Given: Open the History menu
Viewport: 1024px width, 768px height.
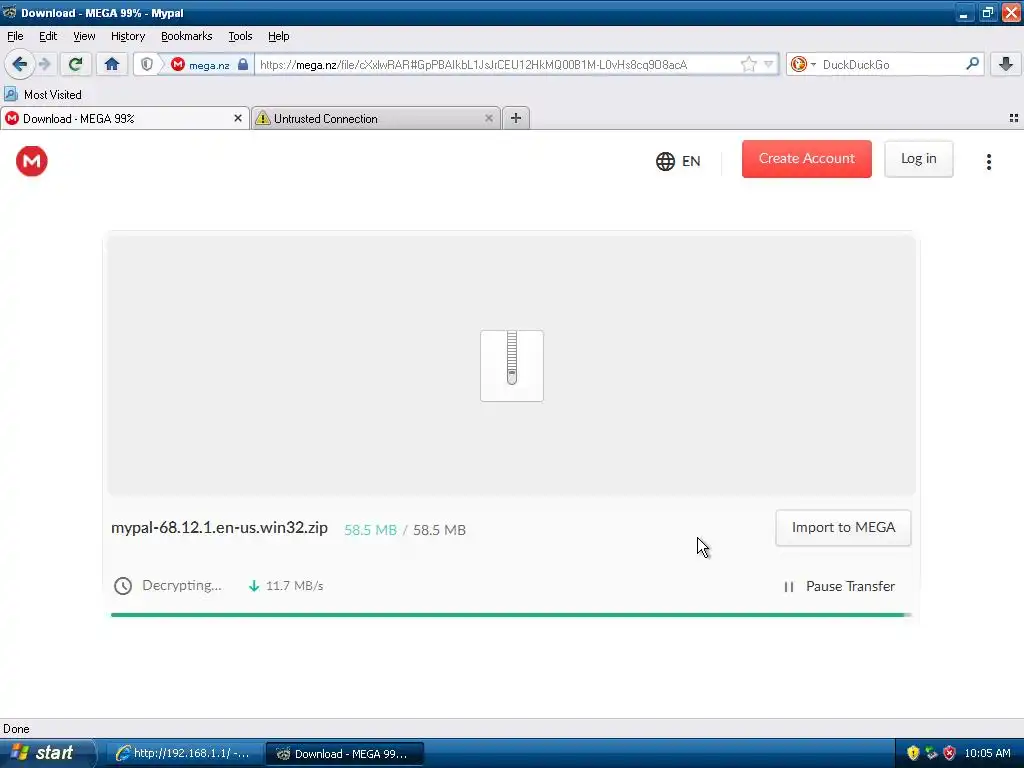Looking at the screenshot, I should (127, 37).
